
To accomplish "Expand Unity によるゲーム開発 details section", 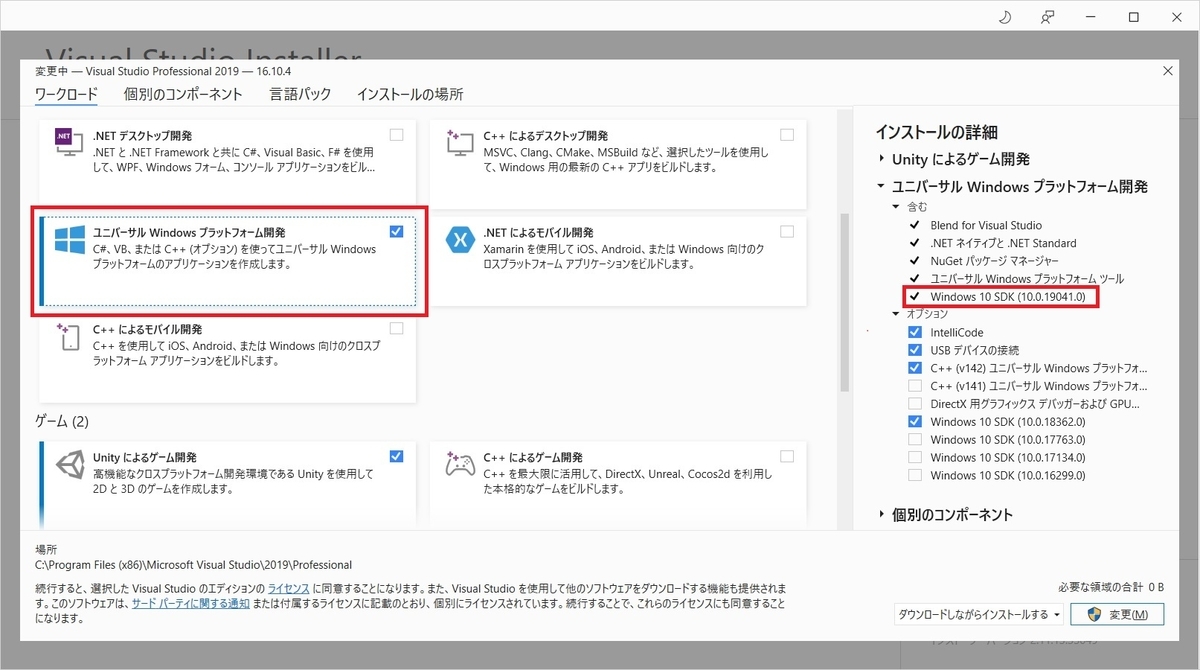I will tap(881, 159).
